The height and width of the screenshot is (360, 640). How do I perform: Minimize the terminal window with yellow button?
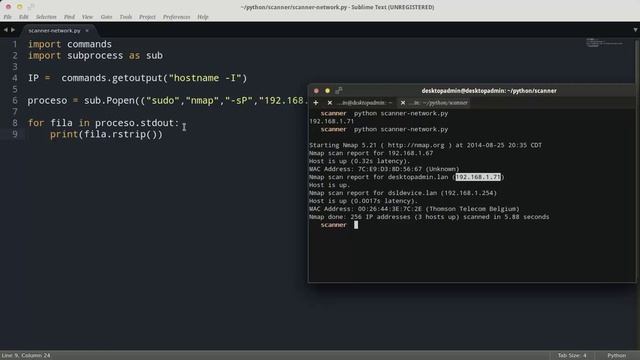point(327,91)
